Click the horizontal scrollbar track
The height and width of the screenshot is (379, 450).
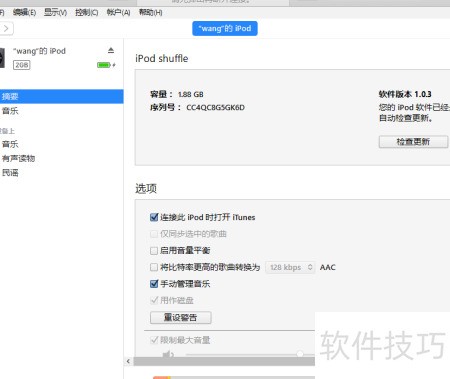224,361
